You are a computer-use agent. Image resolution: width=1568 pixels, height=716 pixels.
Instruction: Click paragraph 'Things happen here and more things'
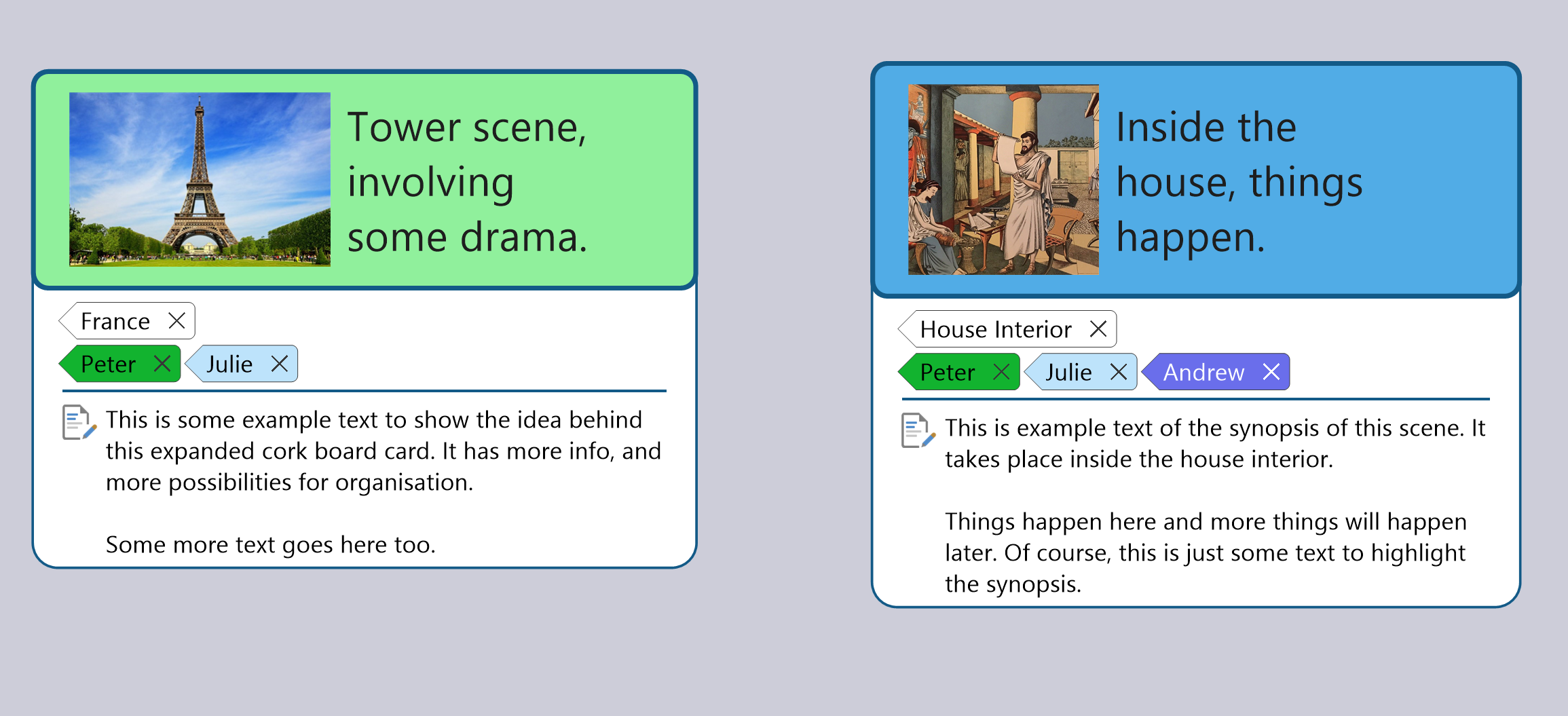click(x=1206, y=552)
